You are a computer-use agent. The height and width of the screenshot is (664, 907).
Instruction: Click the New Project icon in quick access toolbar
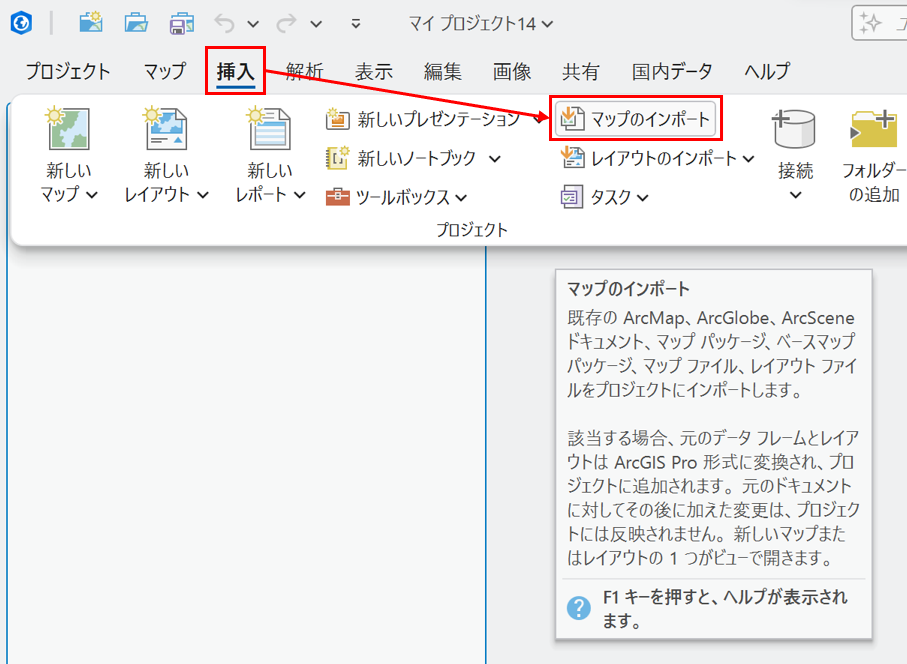click(x=91, y=23)
